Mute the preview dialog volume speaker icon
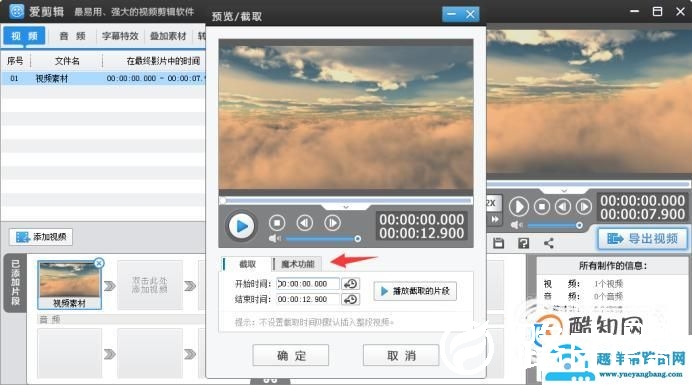 pyautogui.click(x=274, y=238)
